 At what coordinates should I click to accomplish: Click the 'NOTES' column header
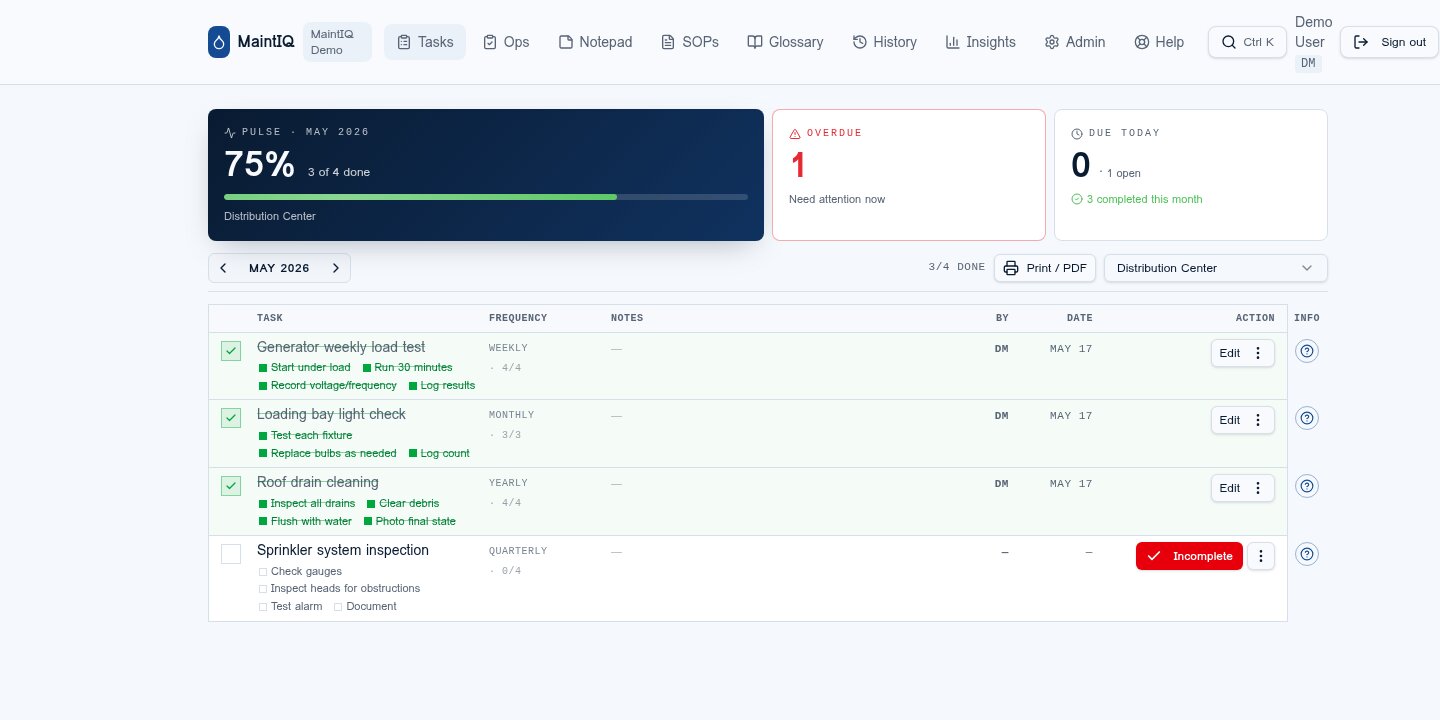click(627, 318)
